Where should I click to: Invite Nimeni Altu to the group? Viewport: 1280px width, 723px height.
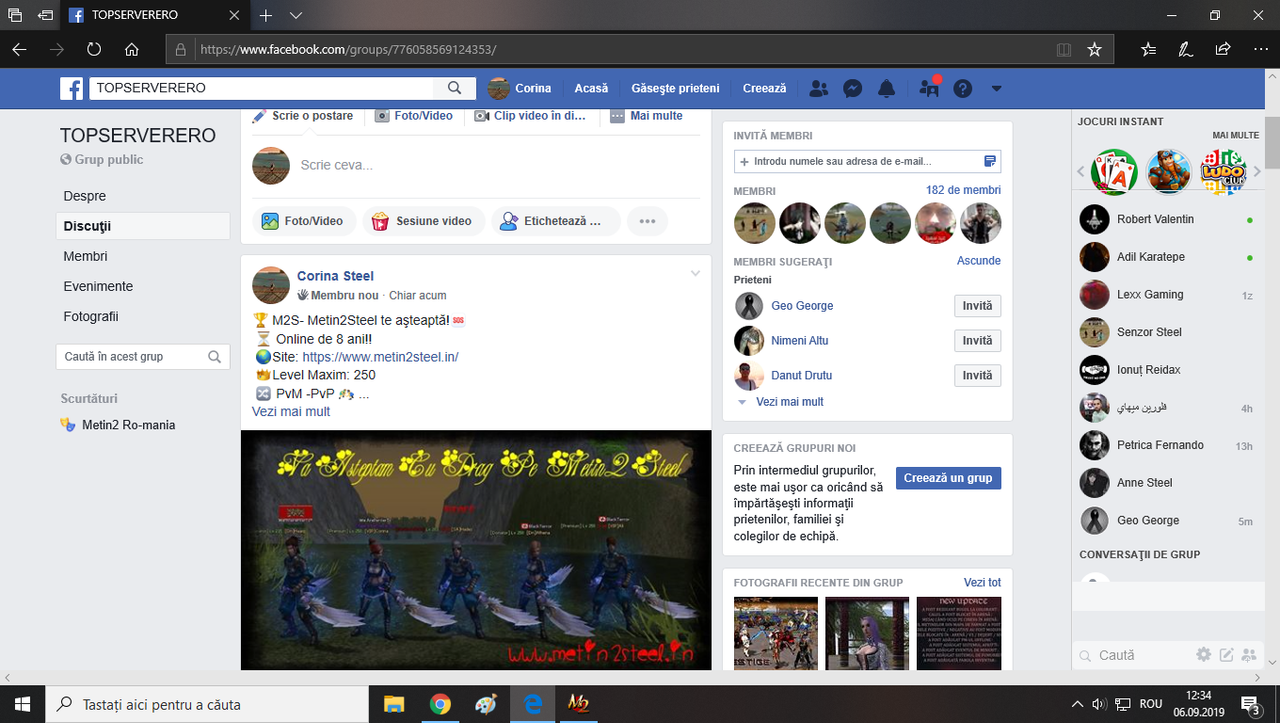[977, 341]
